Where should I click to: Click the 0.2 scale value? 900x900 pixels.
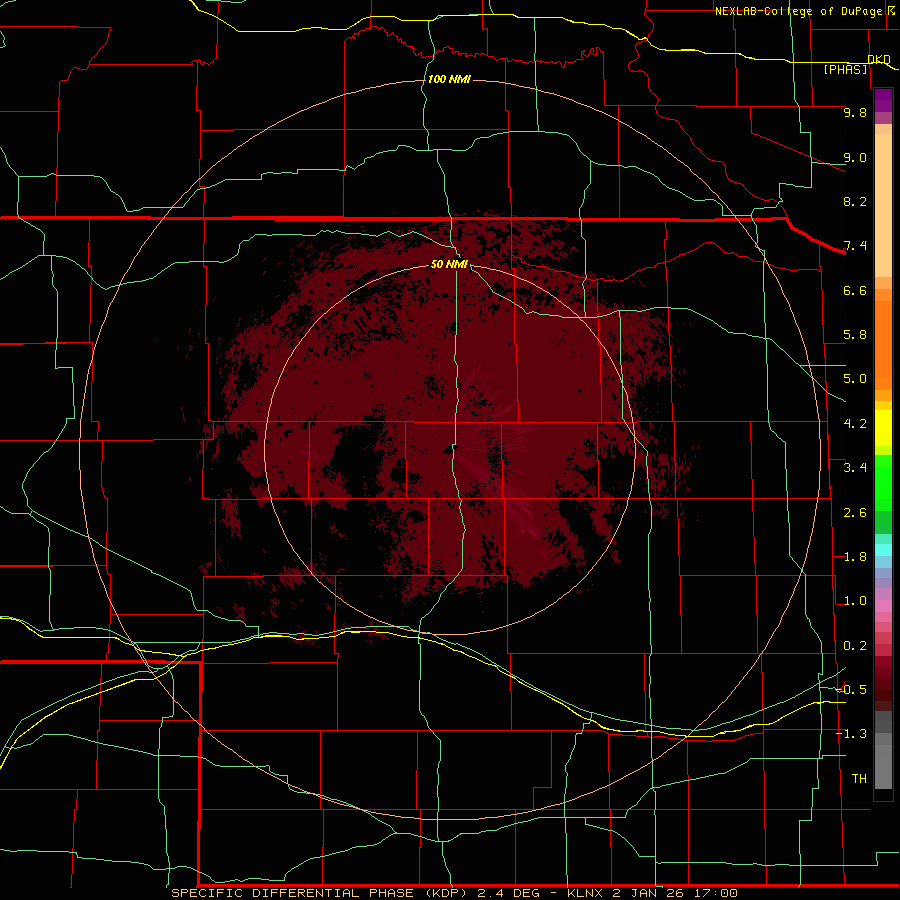(855, 646)
